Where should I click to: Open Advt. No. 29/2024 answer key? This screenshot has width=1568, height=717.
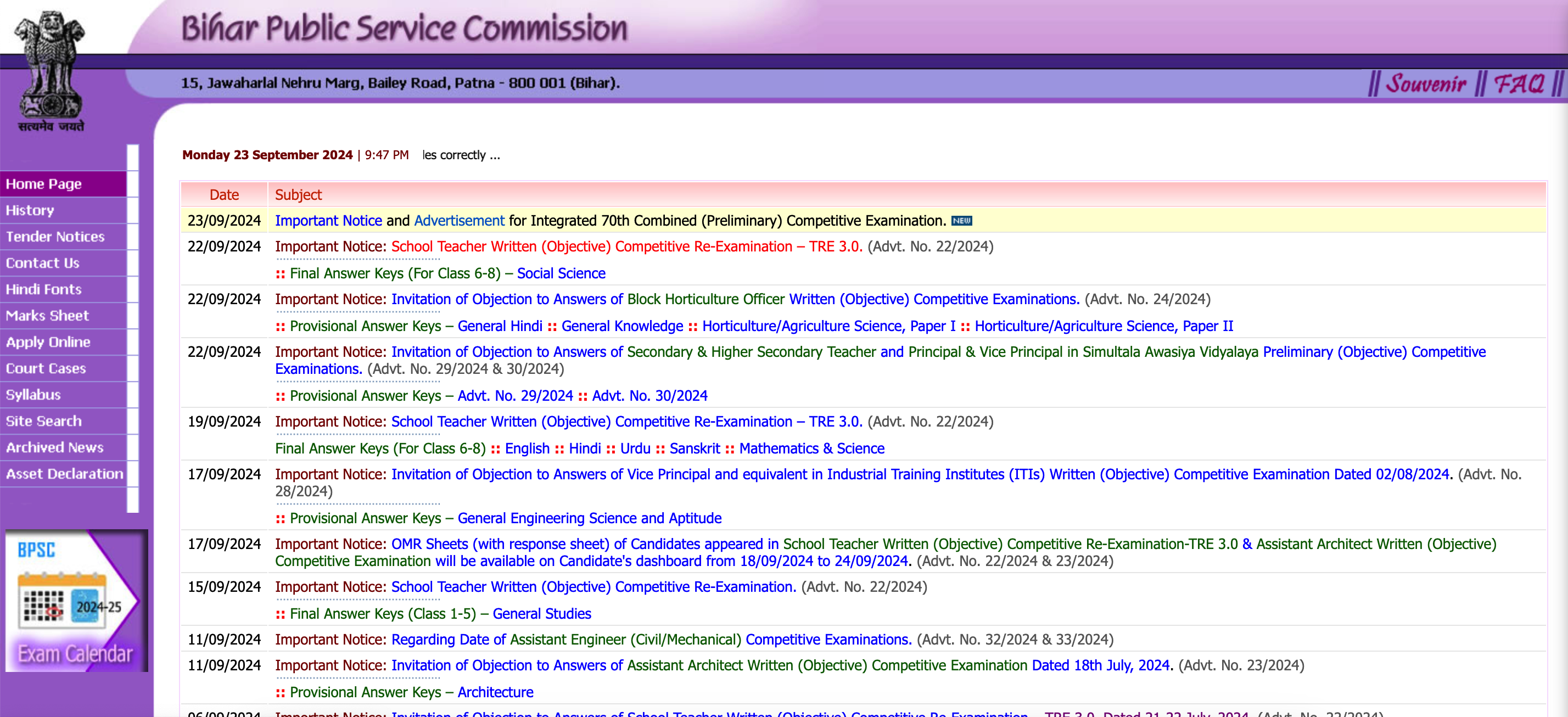tap(515, 396)
